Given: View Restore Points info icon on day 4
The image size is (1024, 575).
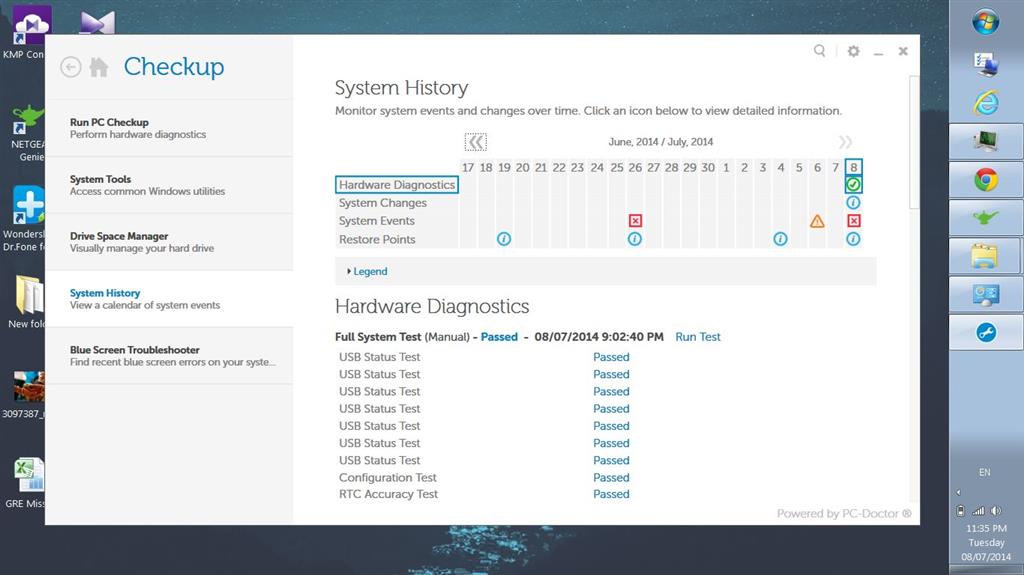Looking at the screenshot, I should coord(780,239).
